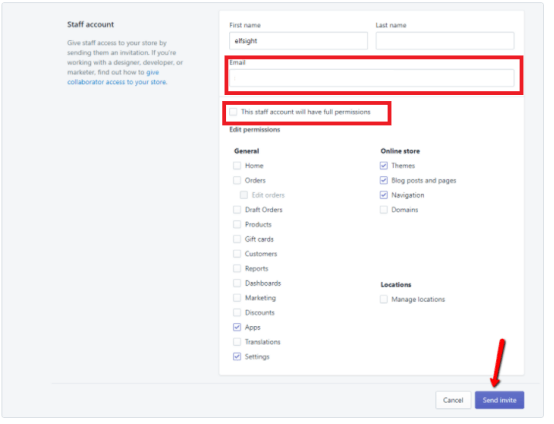Click the First name input field

298,41
